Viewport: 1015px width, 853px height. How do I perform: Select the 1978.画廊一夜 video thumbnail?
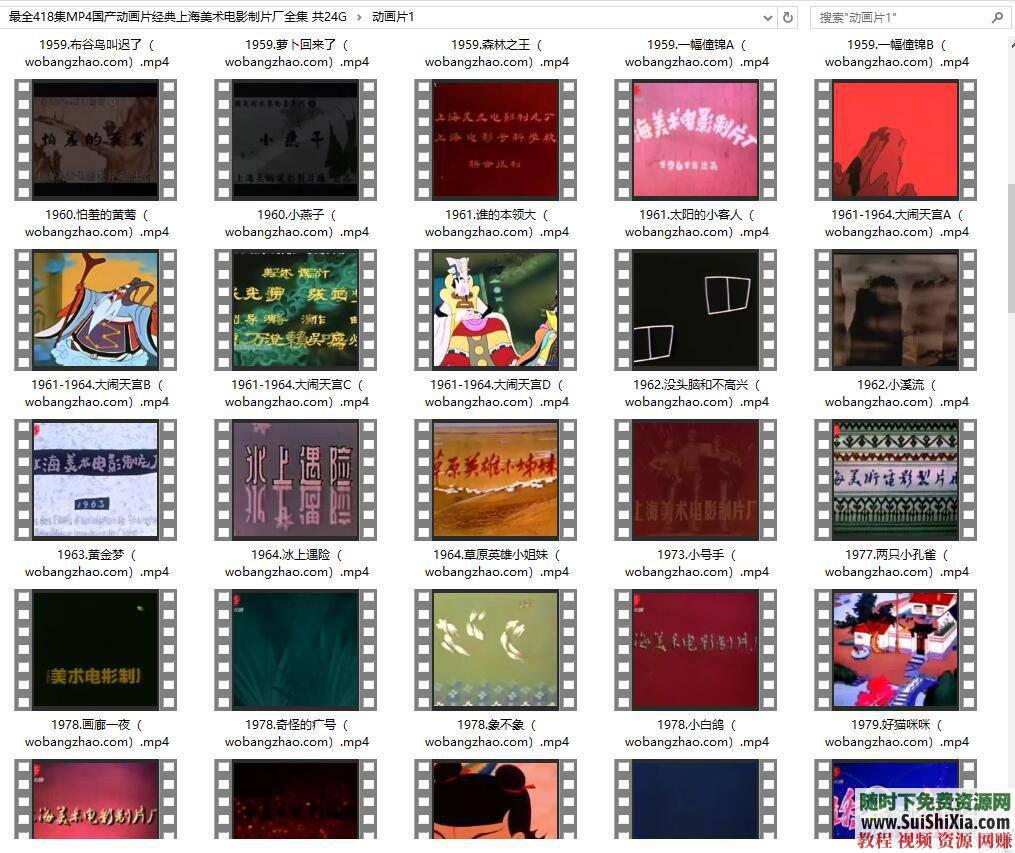pyautogui.click(x=96, y=650)
